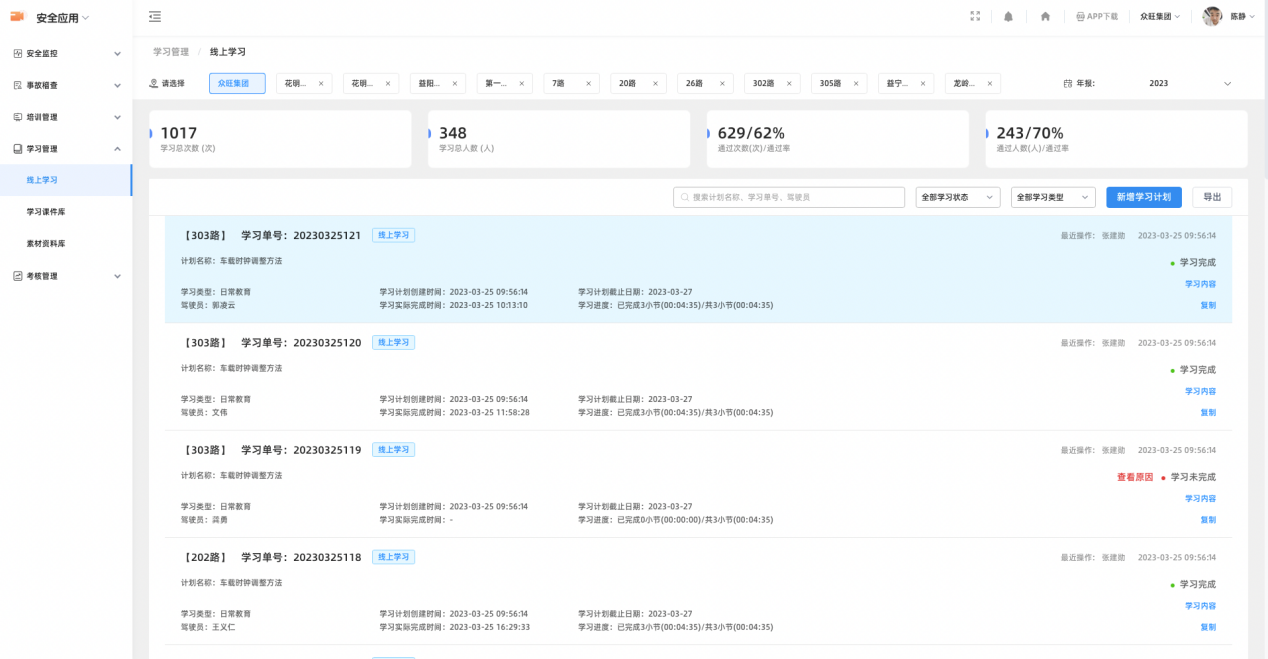Viewport: 1268px width, 659px height.
Task: Remove the 26路 filter tag
Action: pyautogui.click(x=721, y=84)
